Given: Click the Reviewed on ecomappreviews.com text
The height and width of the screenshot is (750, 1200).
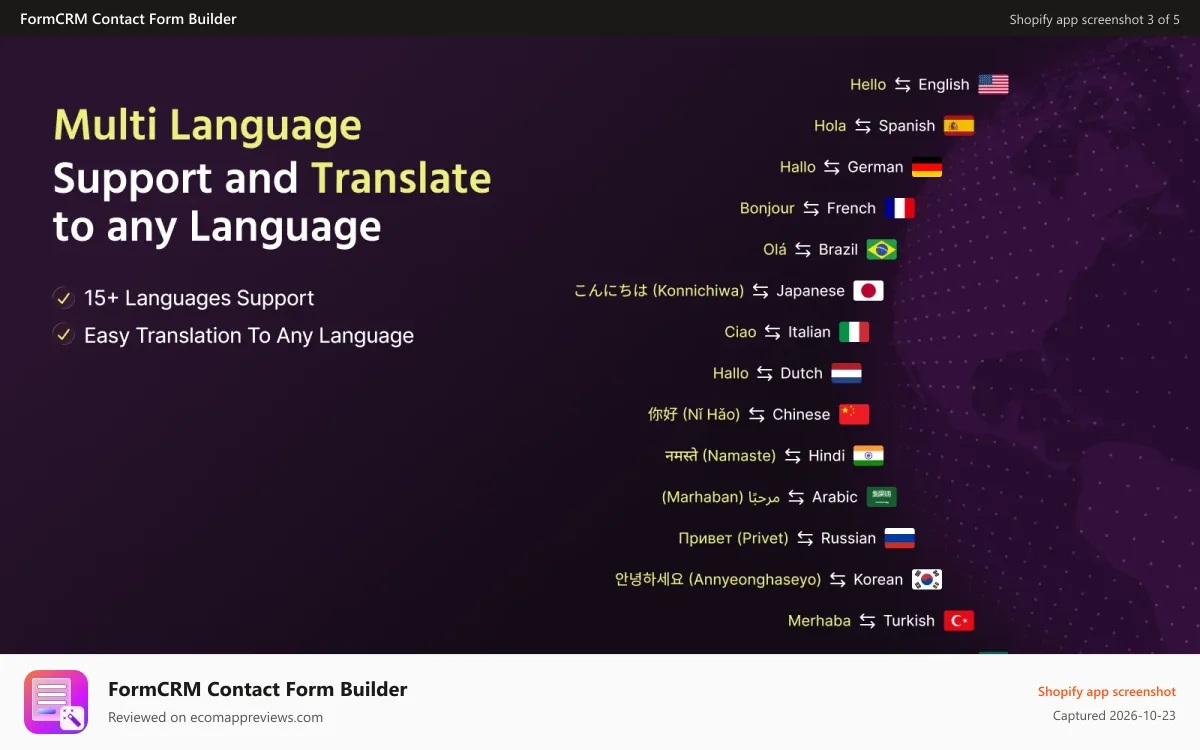Looking at the screenshot, I should pos(215,717).
